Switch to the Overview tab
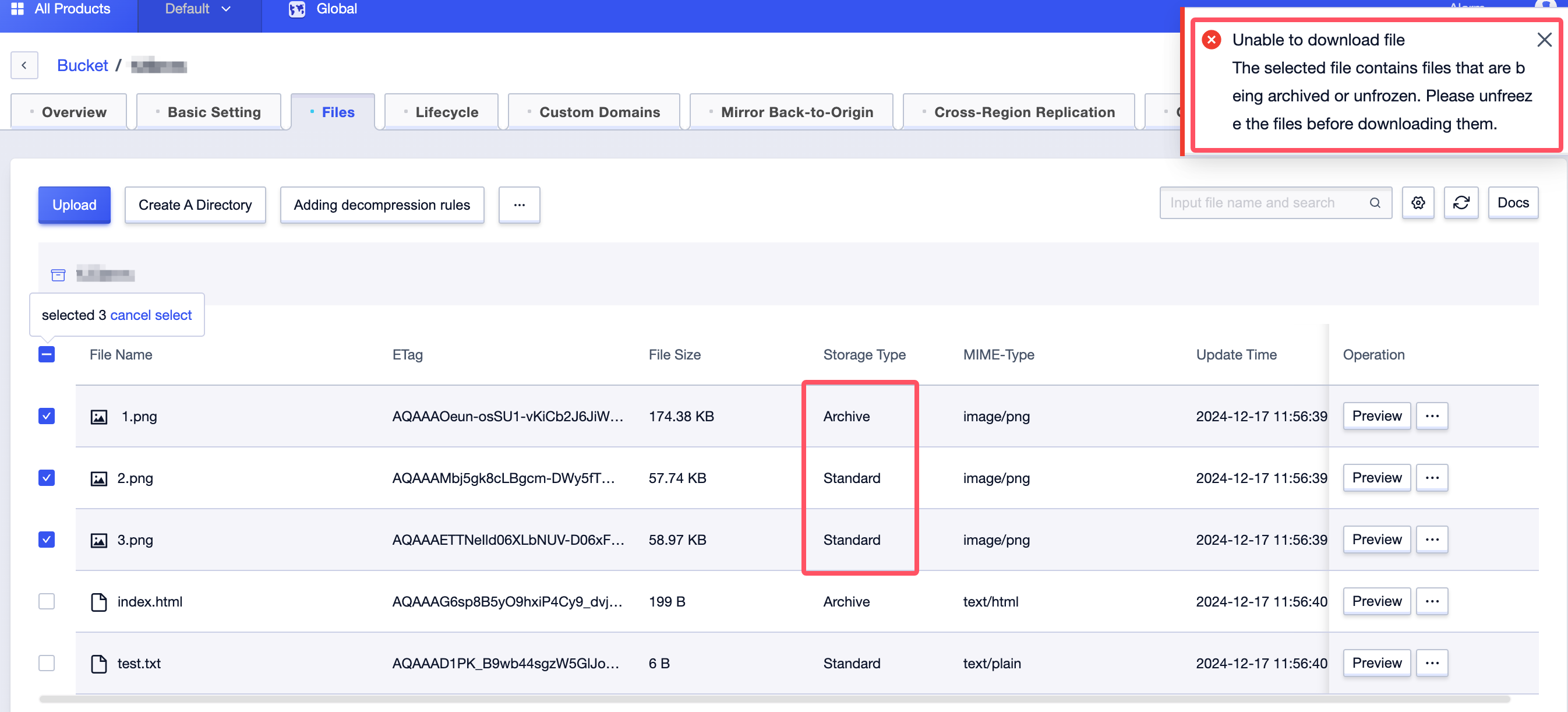The width and height of the screenshot is (1568, 712). point(69,112)
